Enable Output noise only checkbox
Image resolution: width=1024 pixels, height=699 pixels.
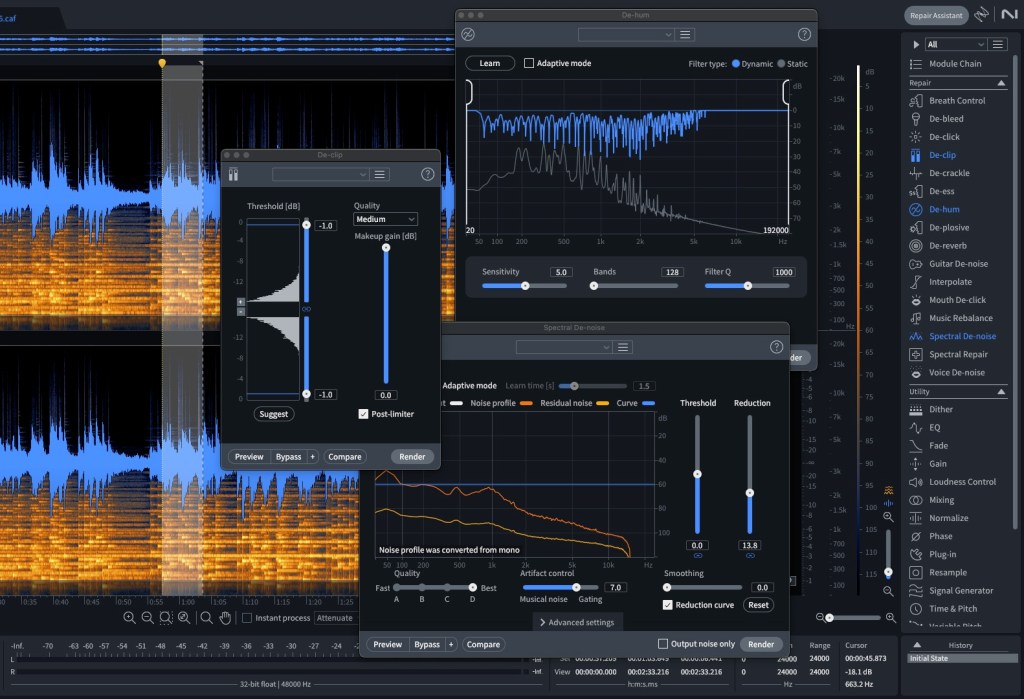pyautogui.click(x=663, y=644)
